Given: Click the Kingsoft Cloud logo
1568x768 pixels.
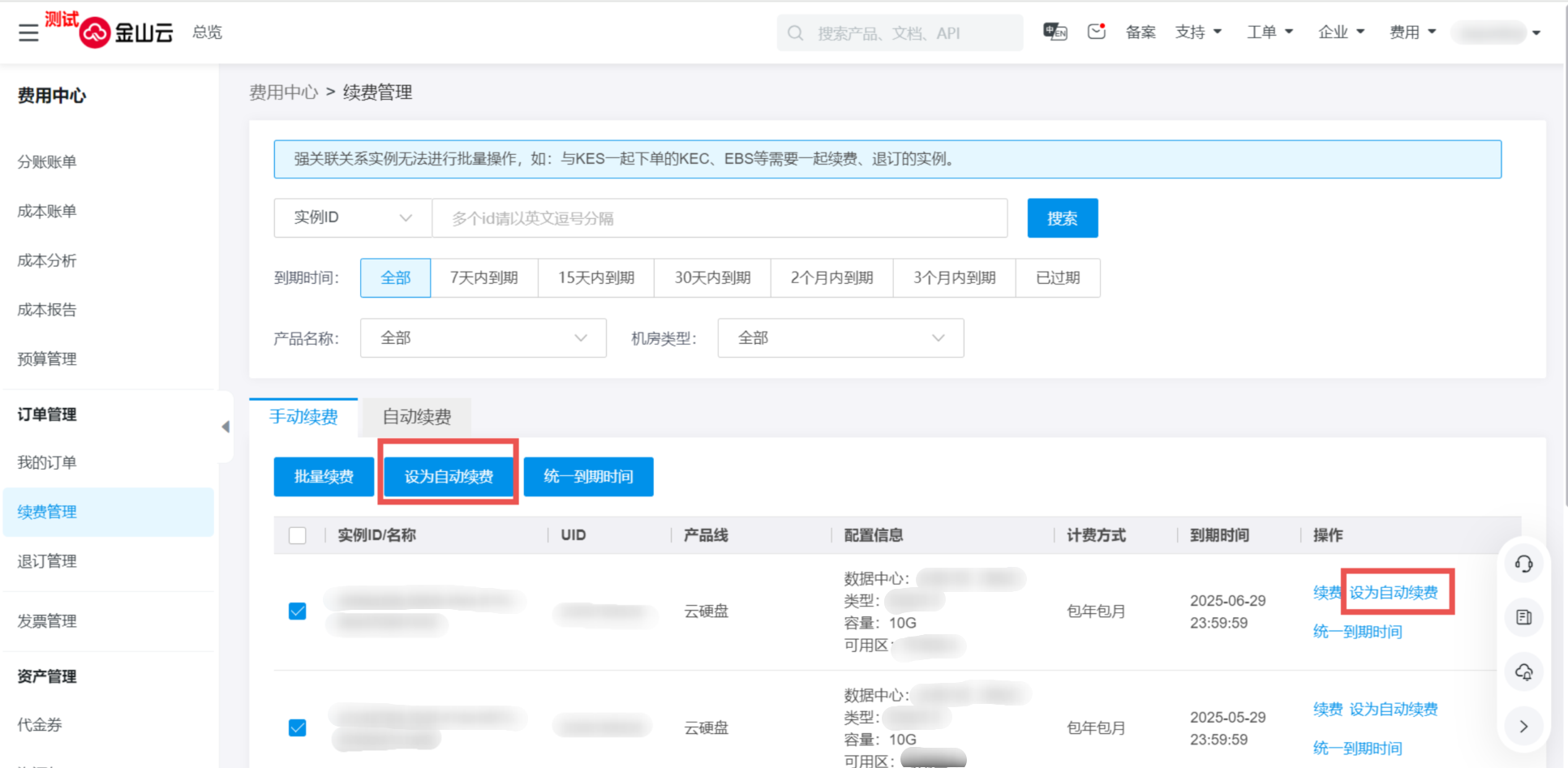Looking at the screenshot, I should click(x=127, y=32).
